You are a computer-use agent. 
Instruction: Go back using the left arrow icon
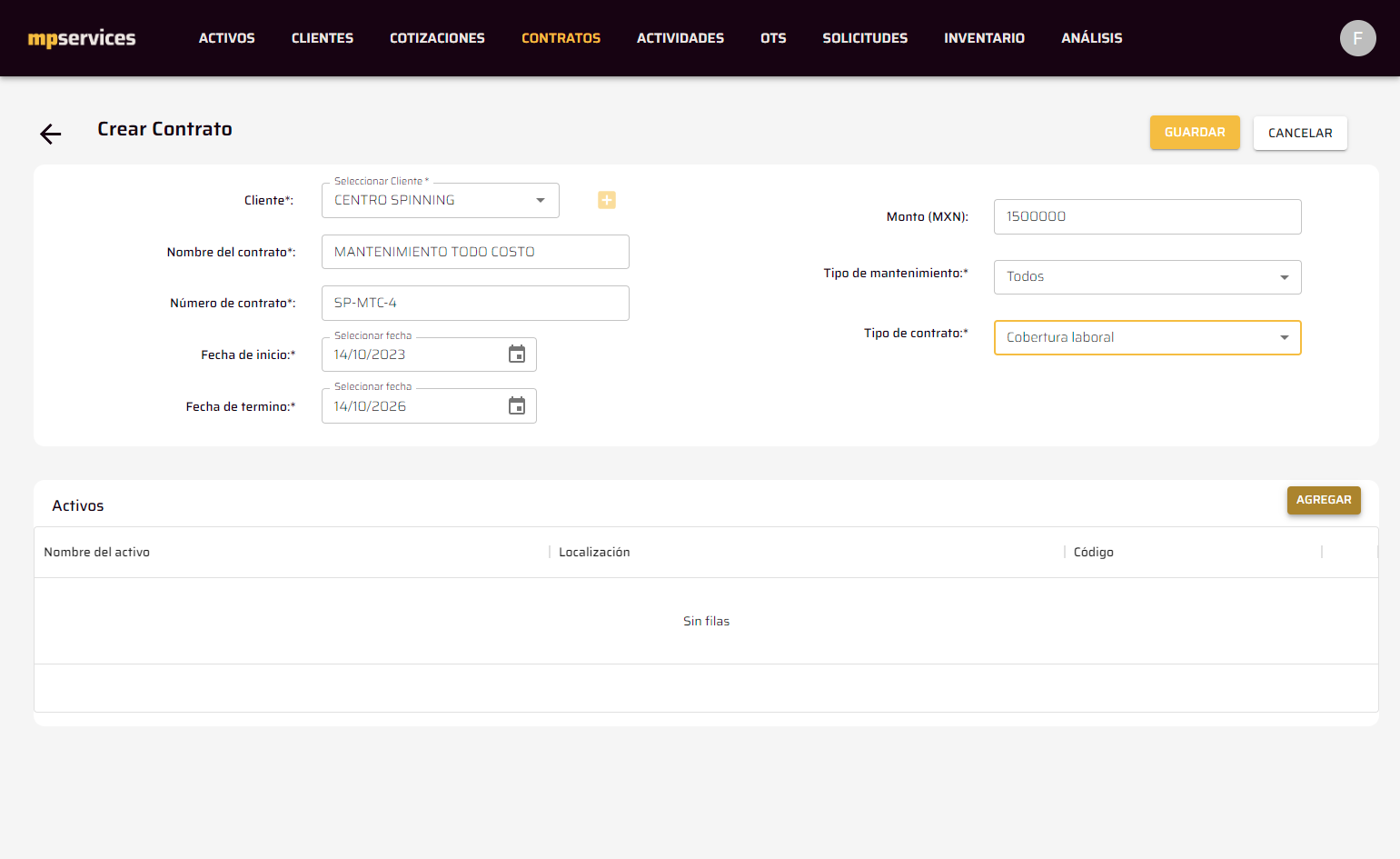(51, 134)
